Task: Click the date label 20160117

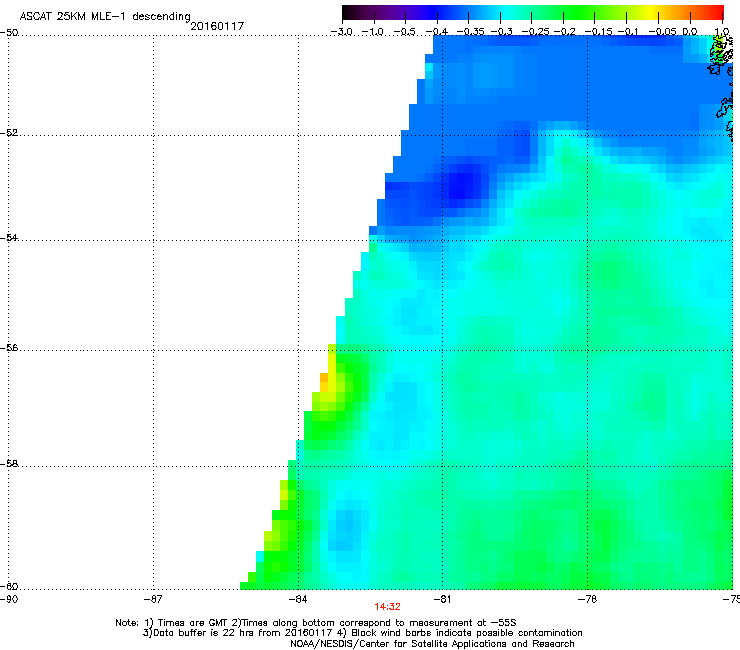Action: pyautogui.click(x=217, y=26)
